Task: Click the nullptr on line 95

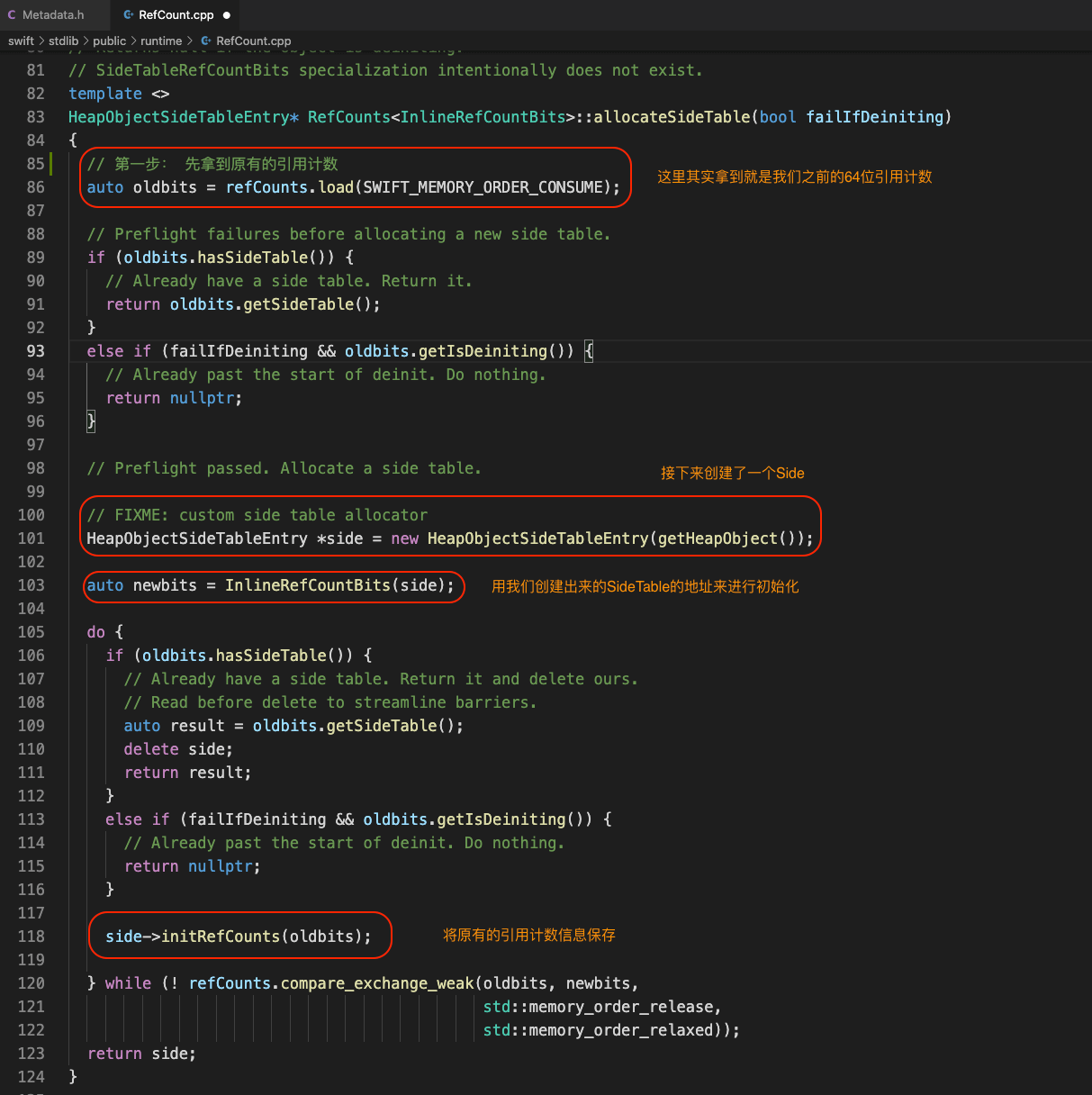Action: coord(203,398)
